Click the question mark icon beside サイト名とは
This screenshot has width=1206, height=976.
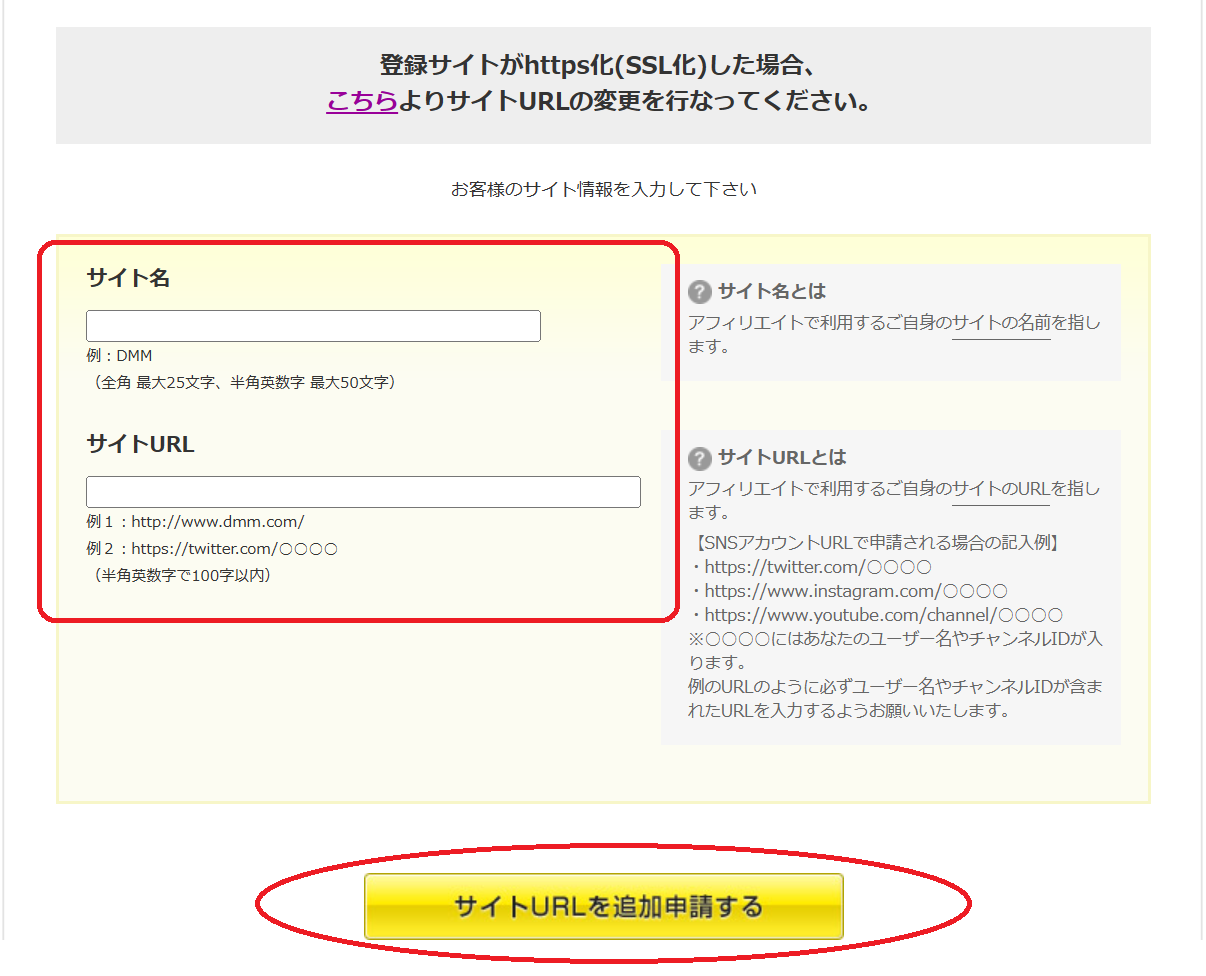(x=700, y=293)
